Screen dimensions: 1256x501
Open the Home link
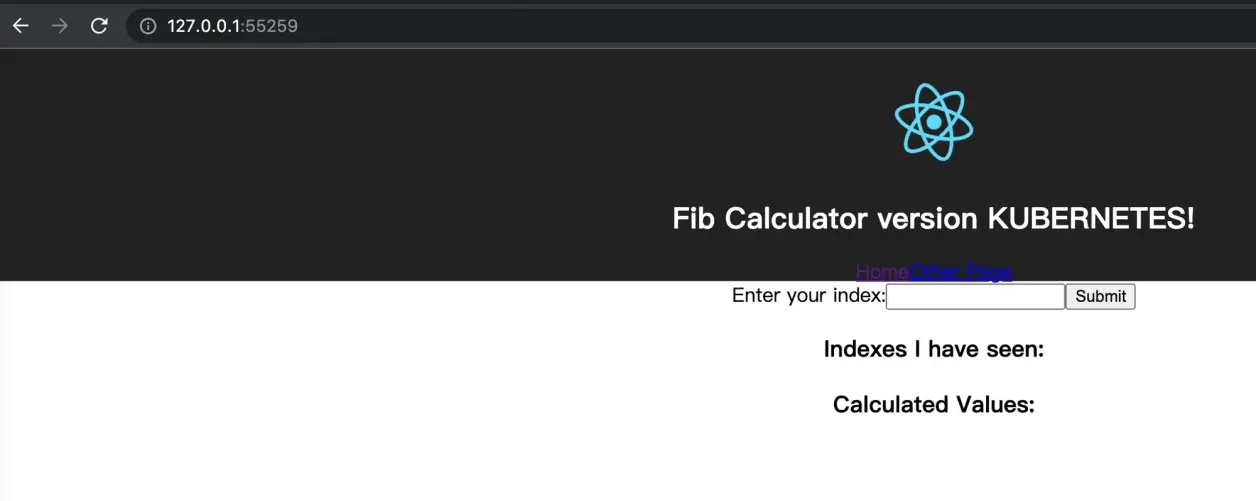pos(882,272)
